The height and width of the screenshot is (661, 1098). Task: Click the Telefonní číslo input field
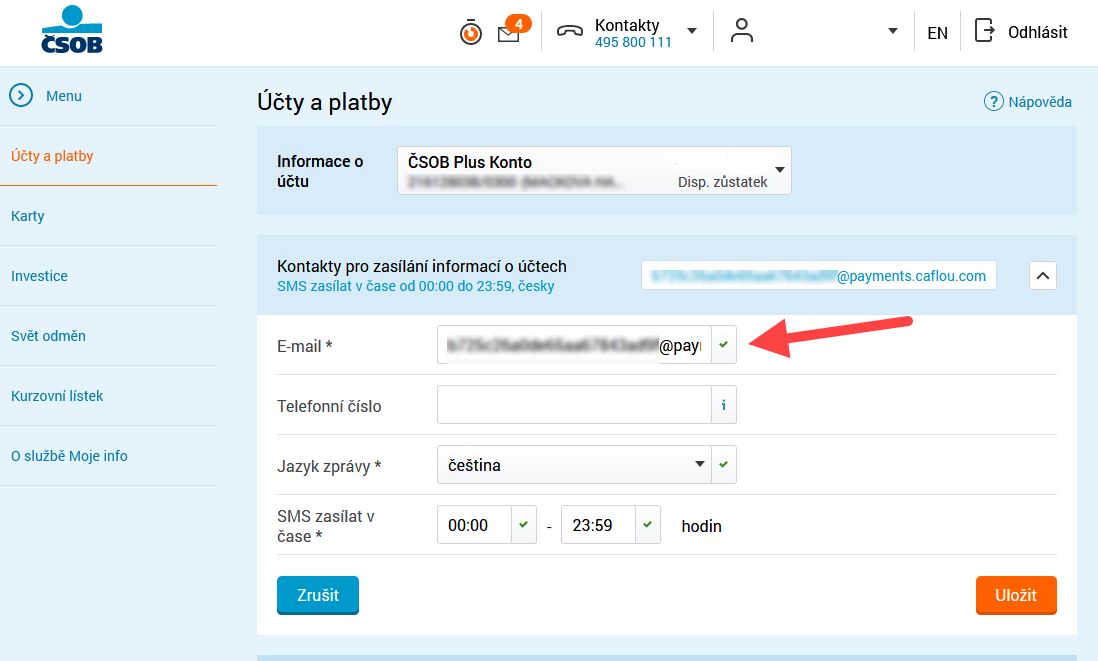point(574,406)
